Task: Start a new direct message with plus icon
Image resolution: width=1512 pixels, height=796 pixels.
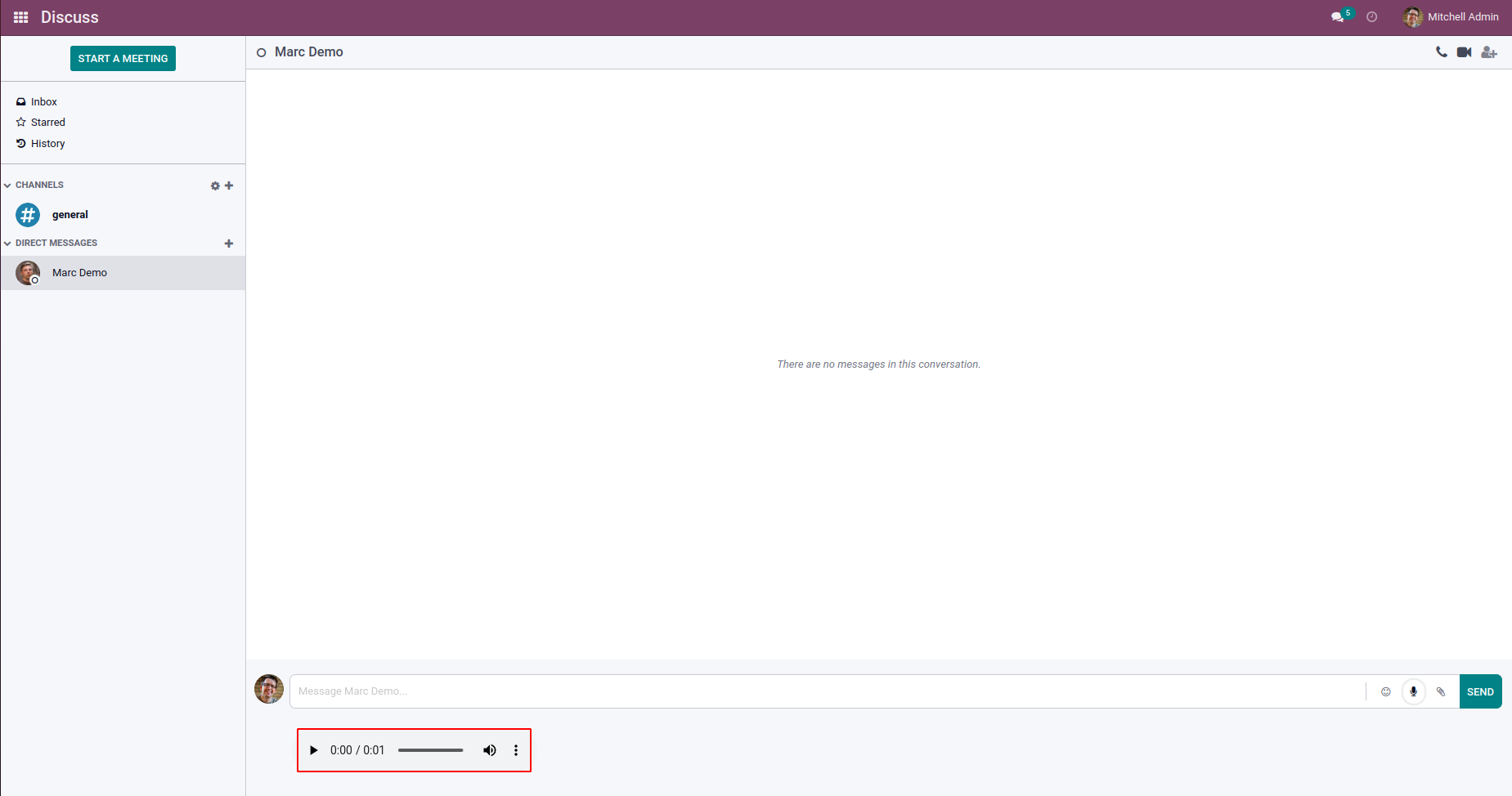Action: pyautogui.click(x=229, y=244)
